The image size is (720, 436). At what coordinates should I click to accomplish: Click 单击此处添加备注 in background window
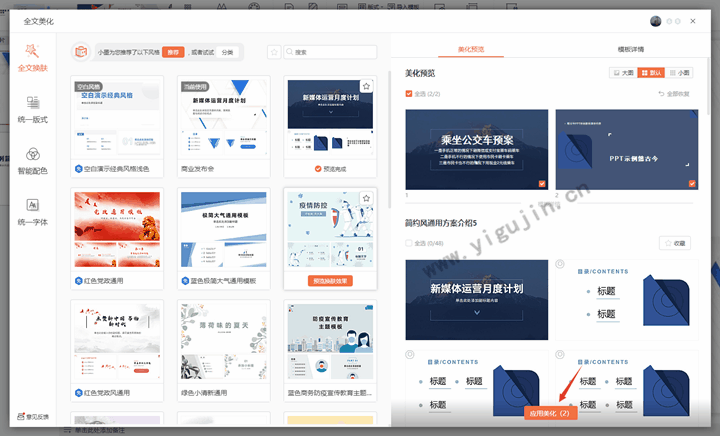[x=100, y=430]
